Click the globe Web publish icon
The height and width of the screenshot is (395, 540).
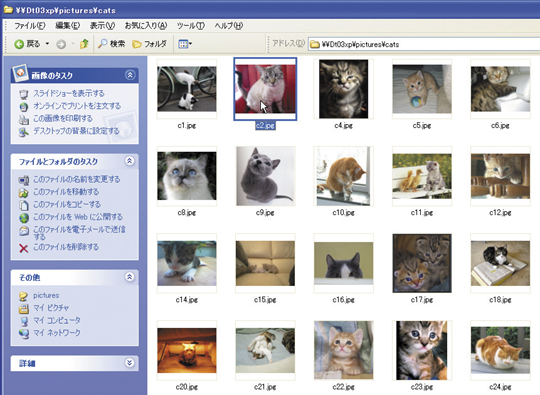pyautogui.click(x=23, y=218)
